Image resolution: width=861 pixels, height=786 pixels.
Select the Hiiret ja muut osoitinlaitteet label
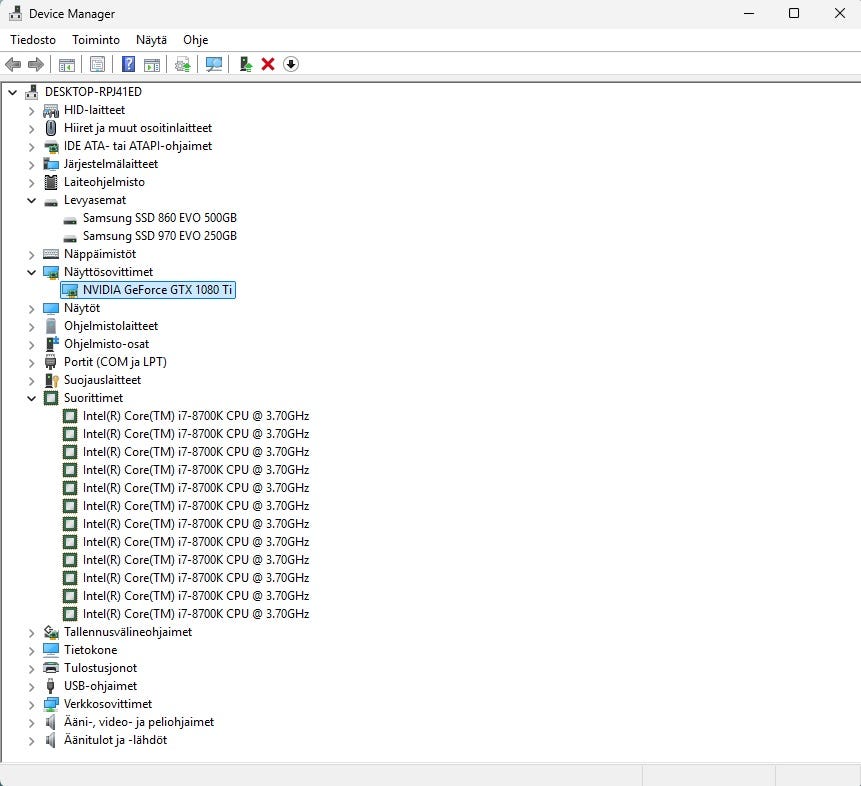138,128
